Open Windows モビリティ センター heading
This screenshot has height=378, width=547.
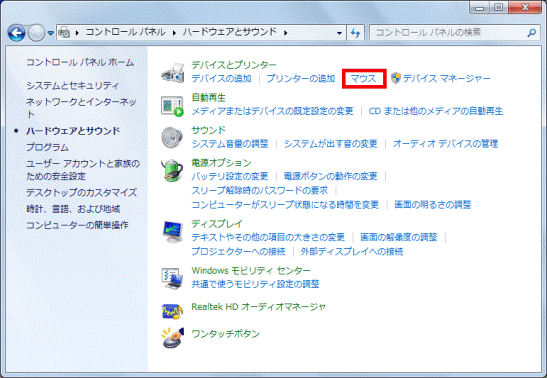pos(251,271)
